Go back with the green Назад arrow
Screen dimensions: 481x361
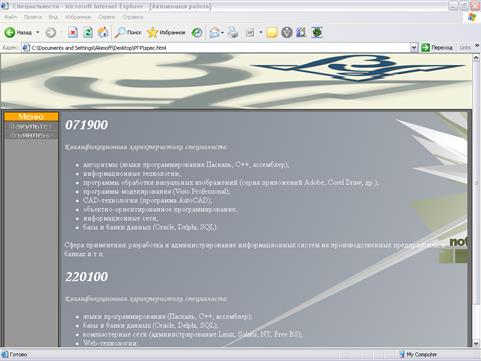coord(18,32)
